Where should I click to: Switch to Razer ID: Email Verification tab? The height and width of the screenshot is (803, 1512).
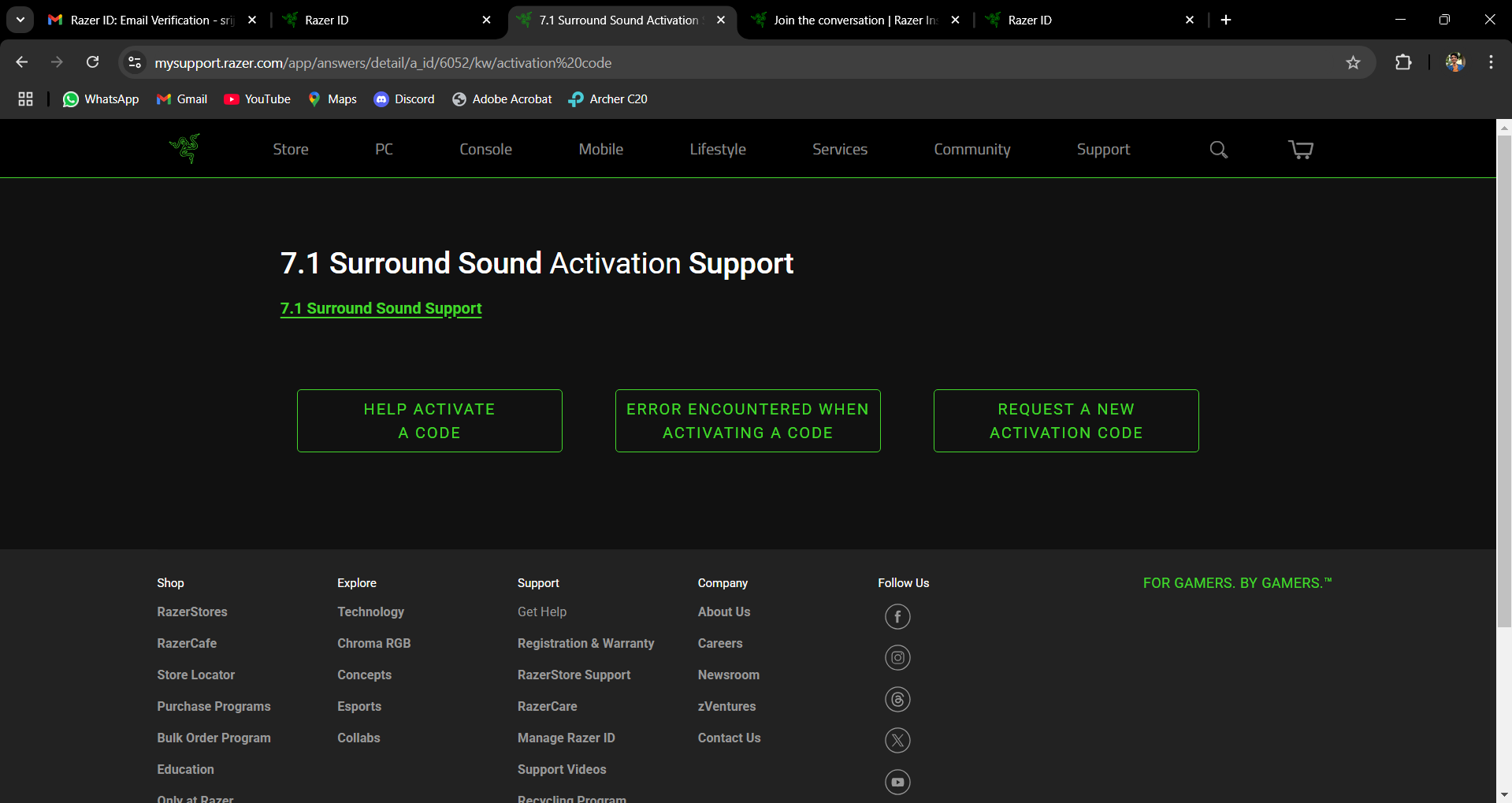click(x=153, y=20)
